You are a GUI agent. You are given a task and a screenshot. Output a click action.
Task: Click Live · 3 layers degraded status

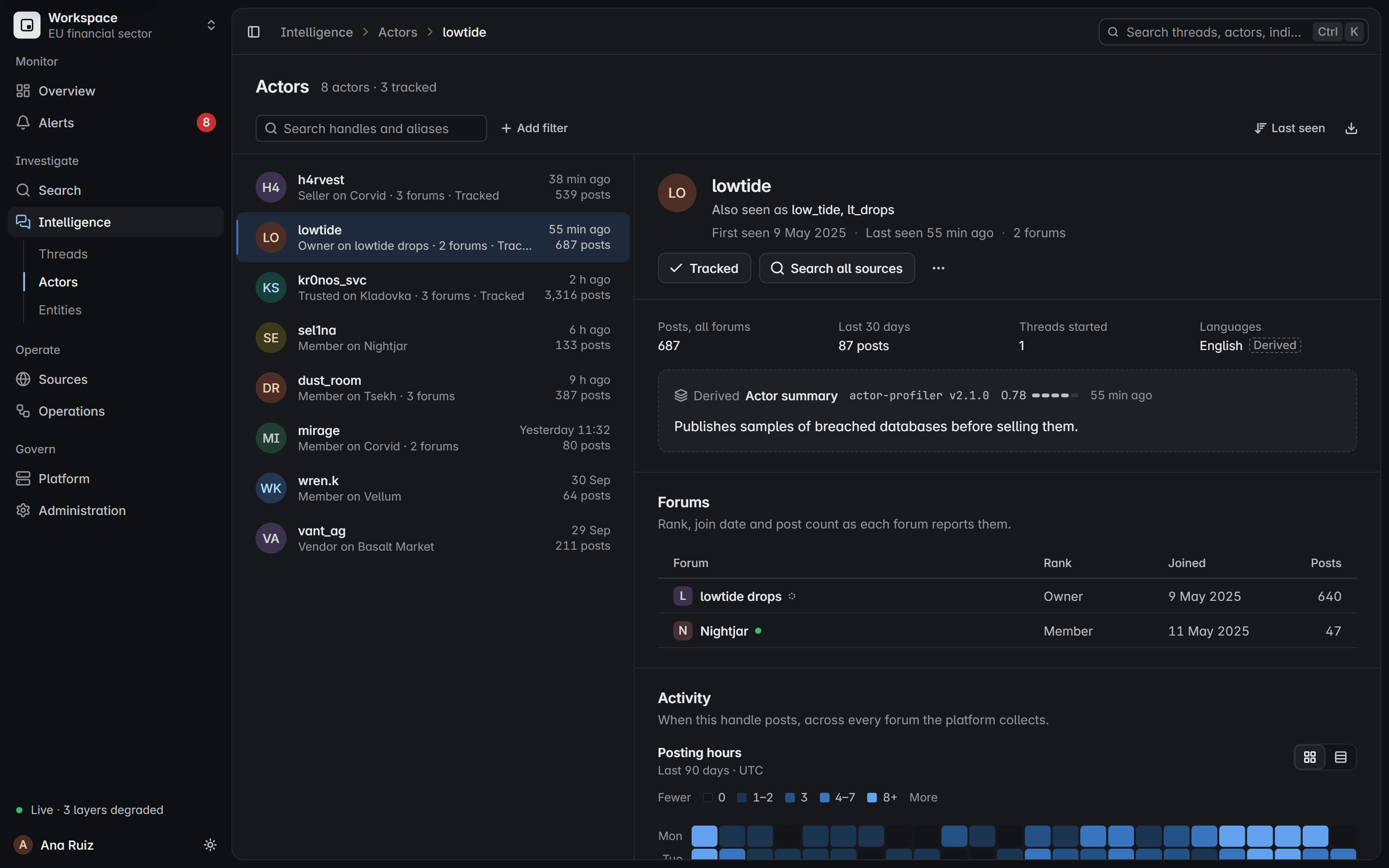click(90, 810)
